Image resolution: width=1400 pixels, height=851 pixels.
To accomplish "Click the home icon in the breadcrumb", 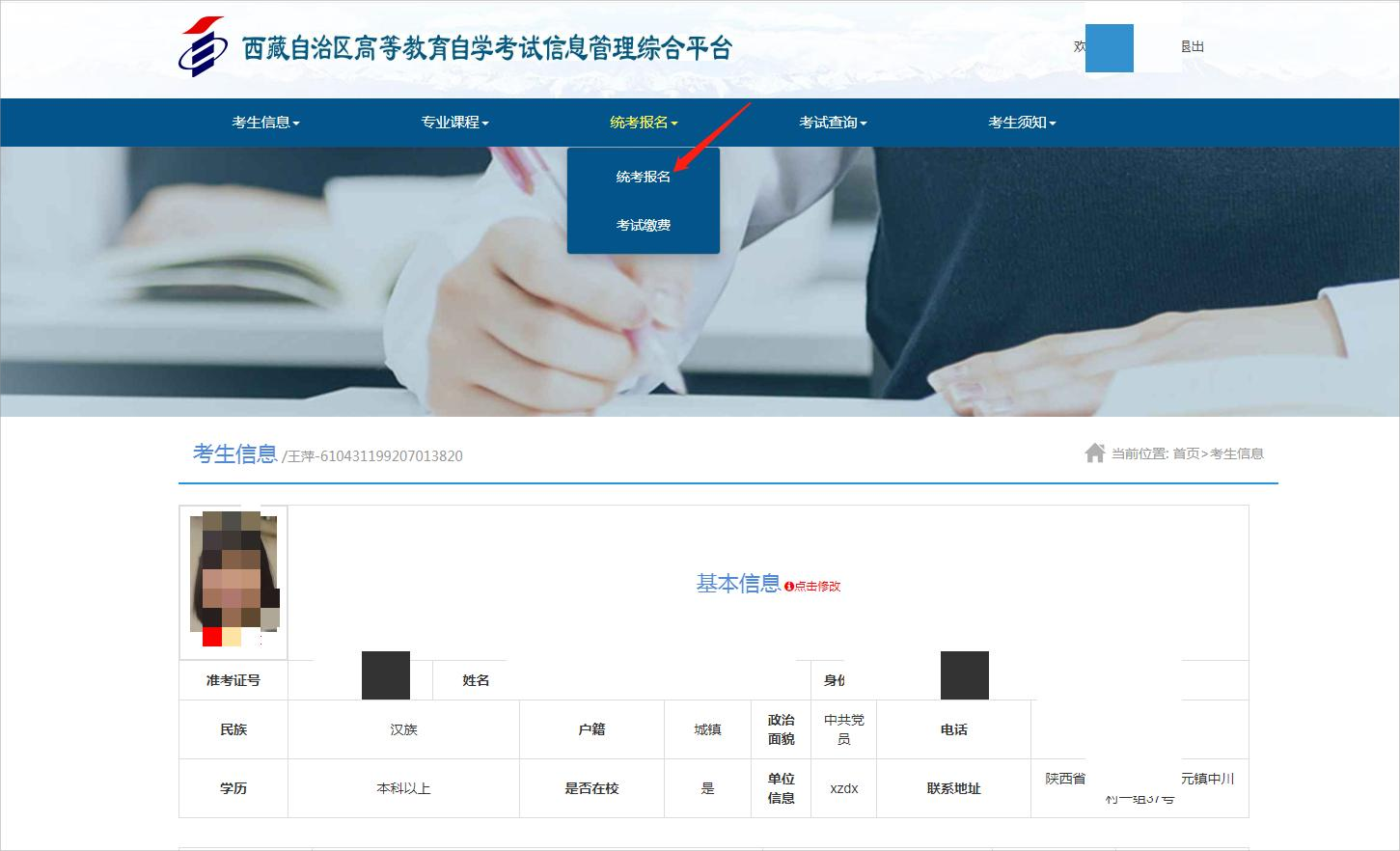I will [x=1094, y=453].
